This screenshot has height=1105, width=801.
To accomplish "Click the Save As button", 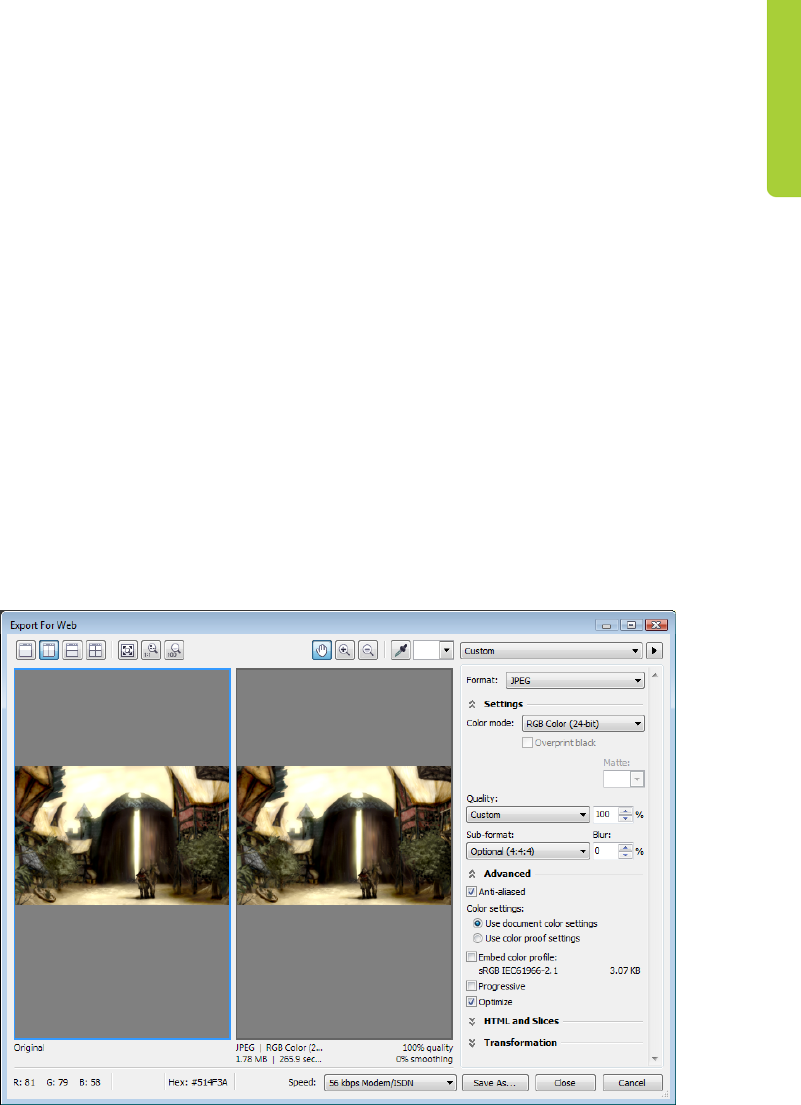I will (x=495, y=1082).
